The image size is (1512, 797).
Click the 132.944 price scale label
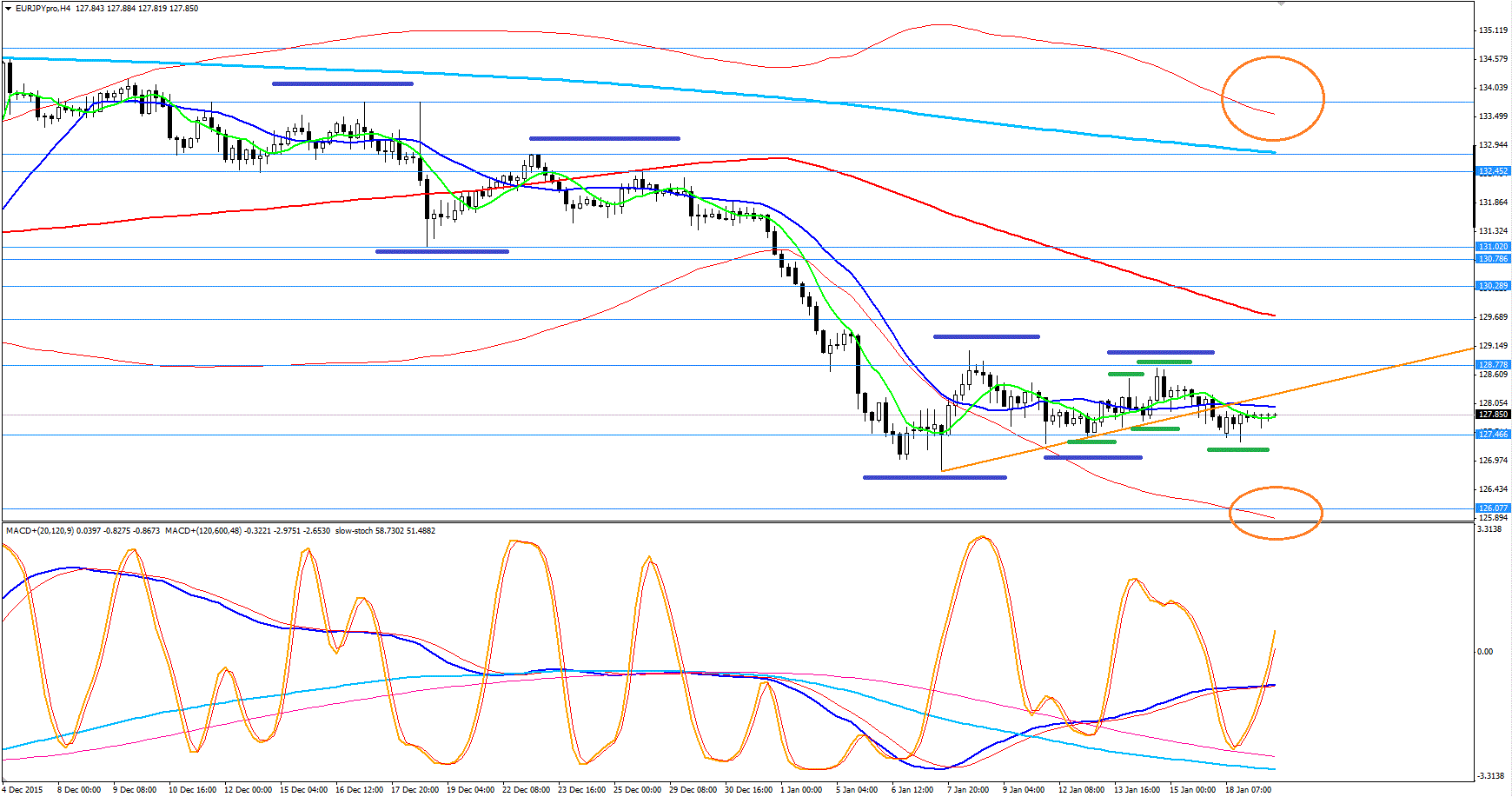(x=1493, y=145)
